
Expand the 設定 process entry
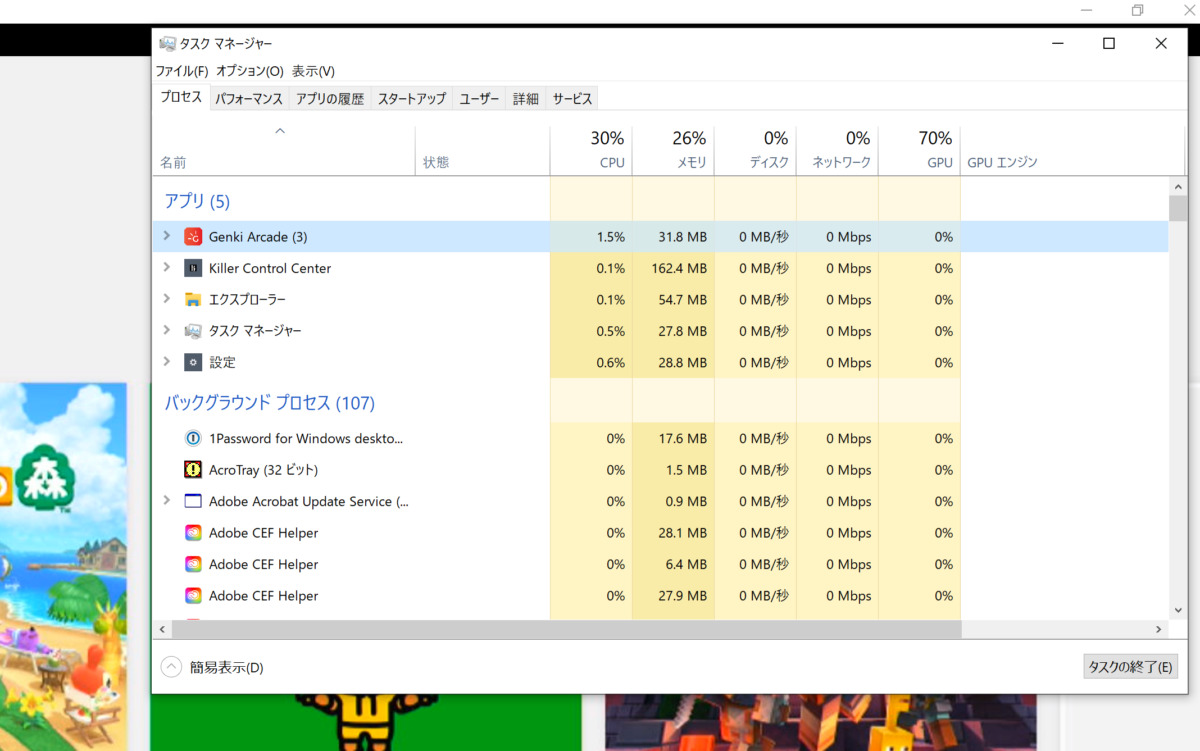167,362
